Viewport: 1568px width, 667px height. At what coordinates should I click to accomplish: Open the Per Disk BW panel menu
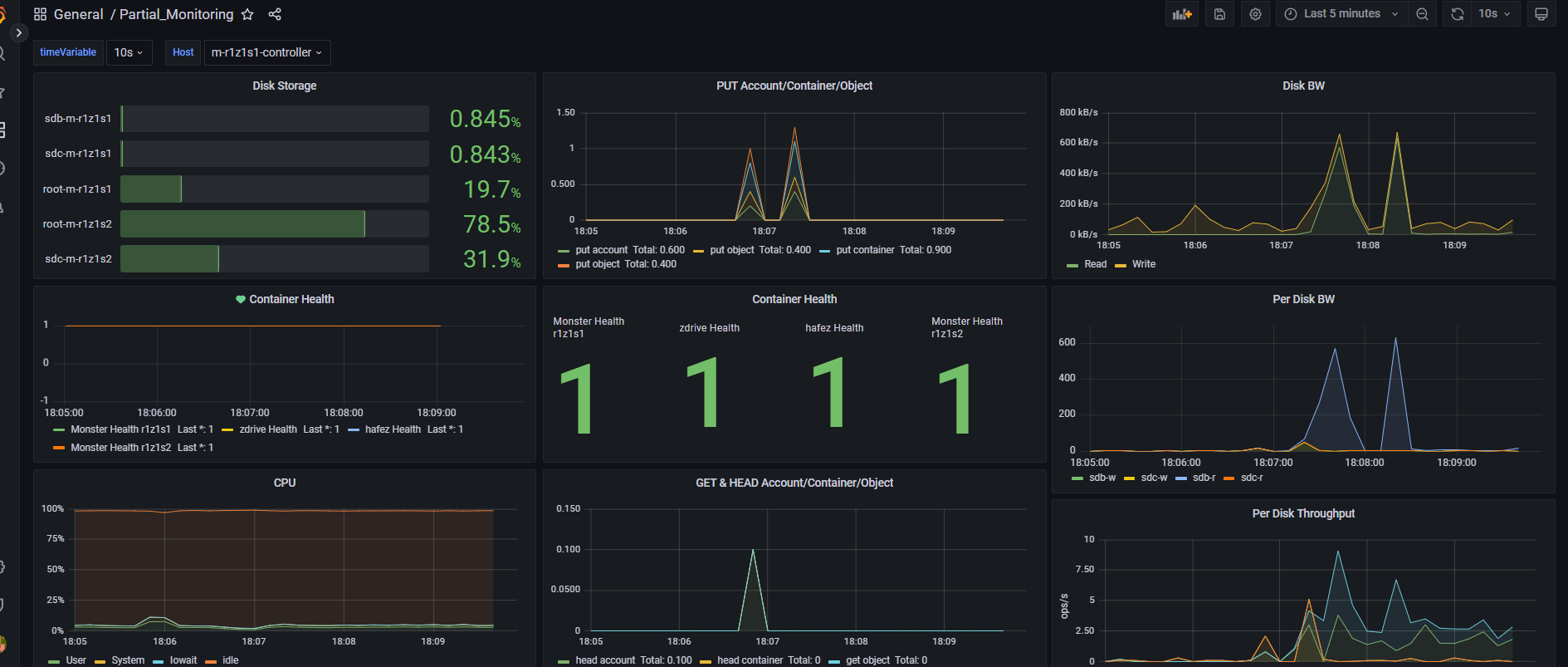pos(1303,299)
